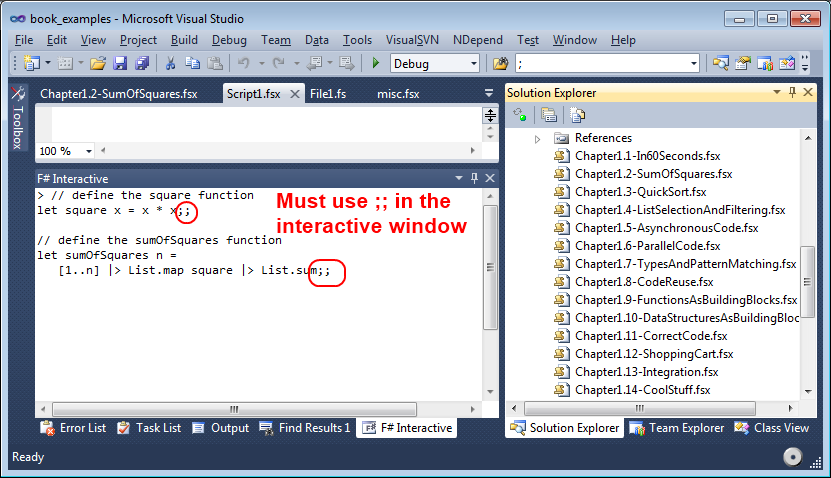Viewport: 831px width, 478px height.
Task: Open the document tab overflow dropdown
Action: click(489, 93)
